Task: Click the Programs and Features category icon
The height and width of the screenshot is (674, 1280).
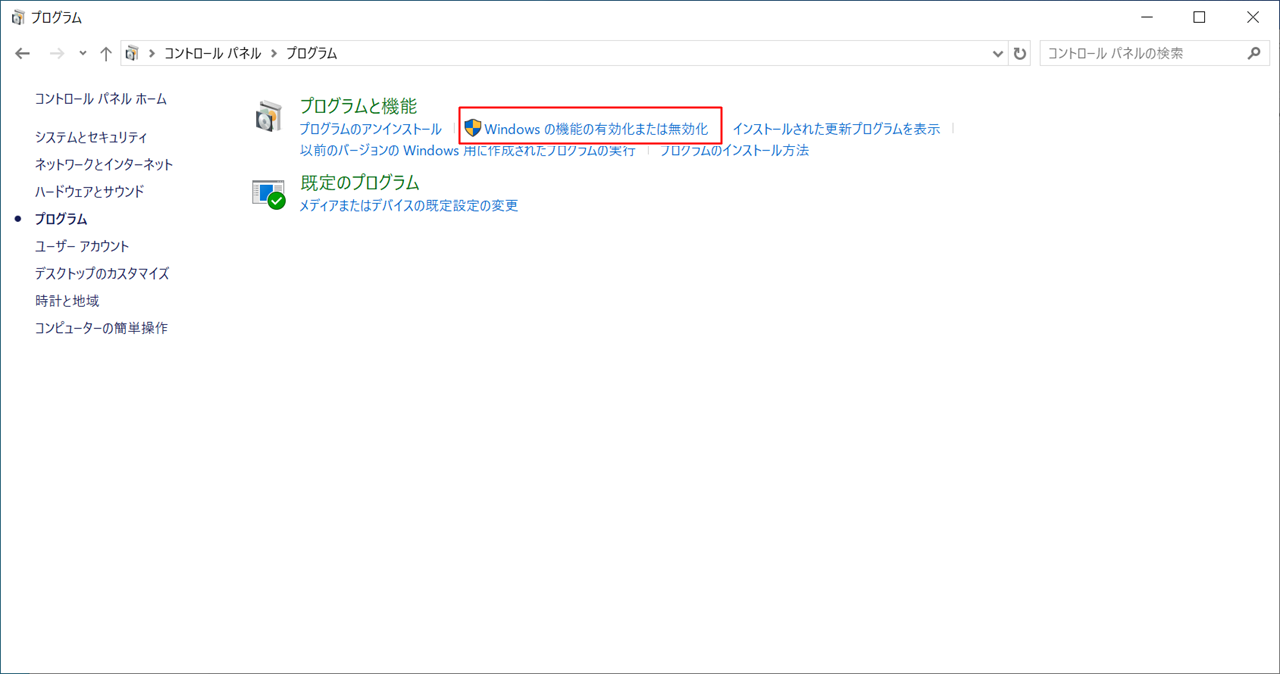Action: tap(267, 117)
